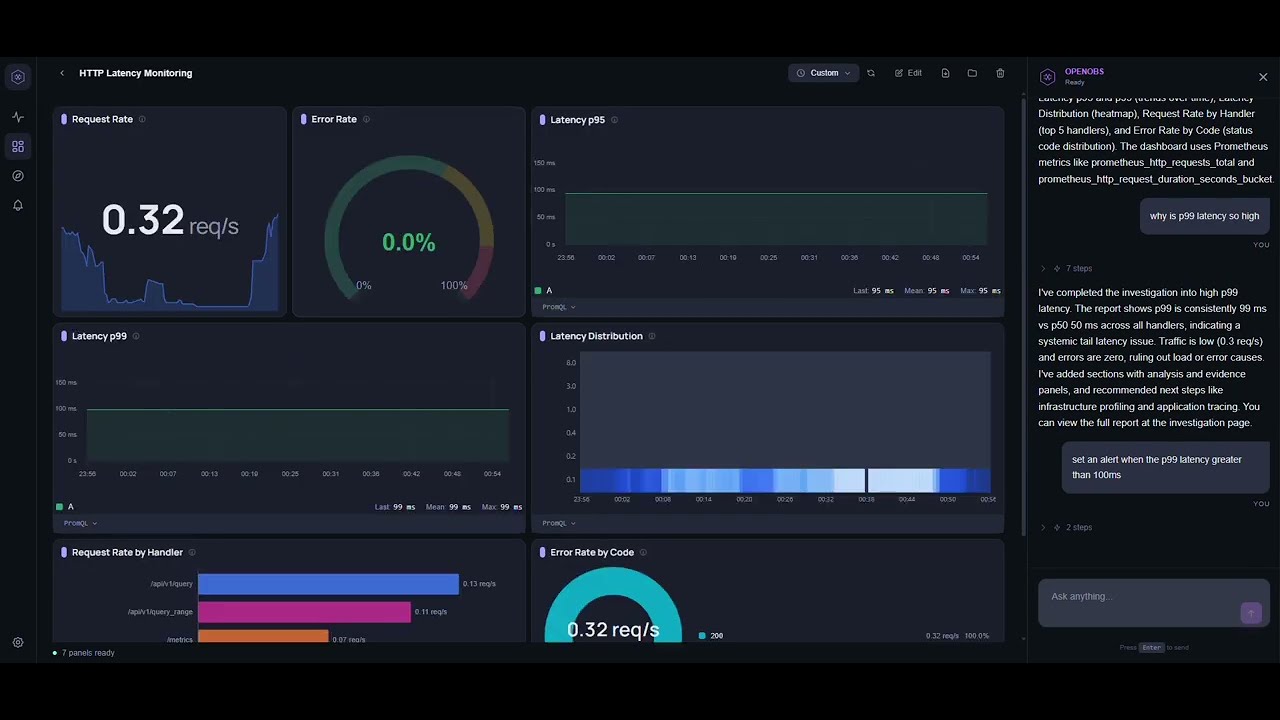Show info for Latency p95 panel
The width and height of the screenshot is (1280, 720).
(x=614, y=120)
